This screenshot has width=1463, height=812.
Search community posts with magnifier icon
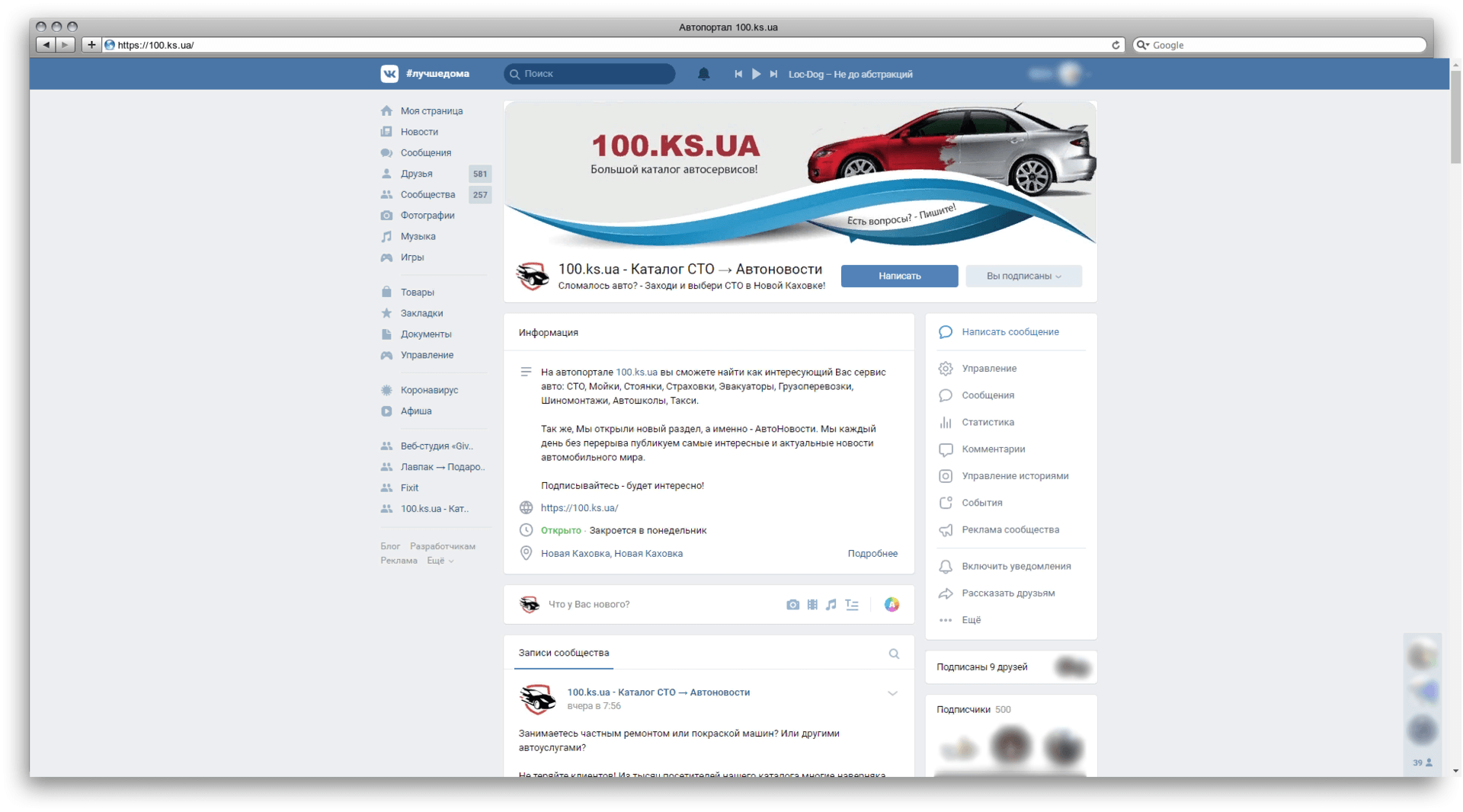(894, 654)
